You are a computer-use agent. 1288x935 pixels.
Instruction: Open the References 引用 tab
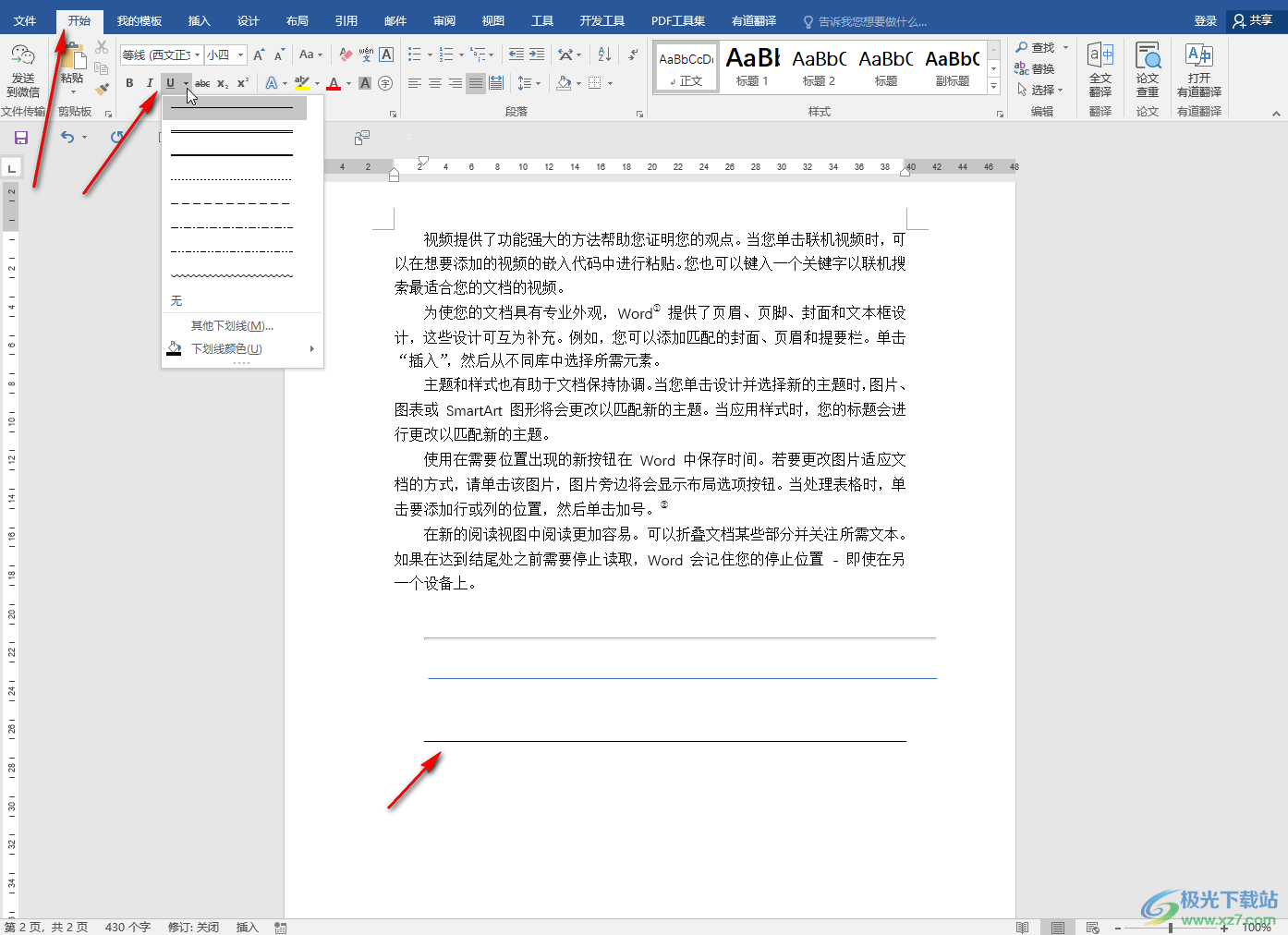pyautogui.click(x=346, y=20)
